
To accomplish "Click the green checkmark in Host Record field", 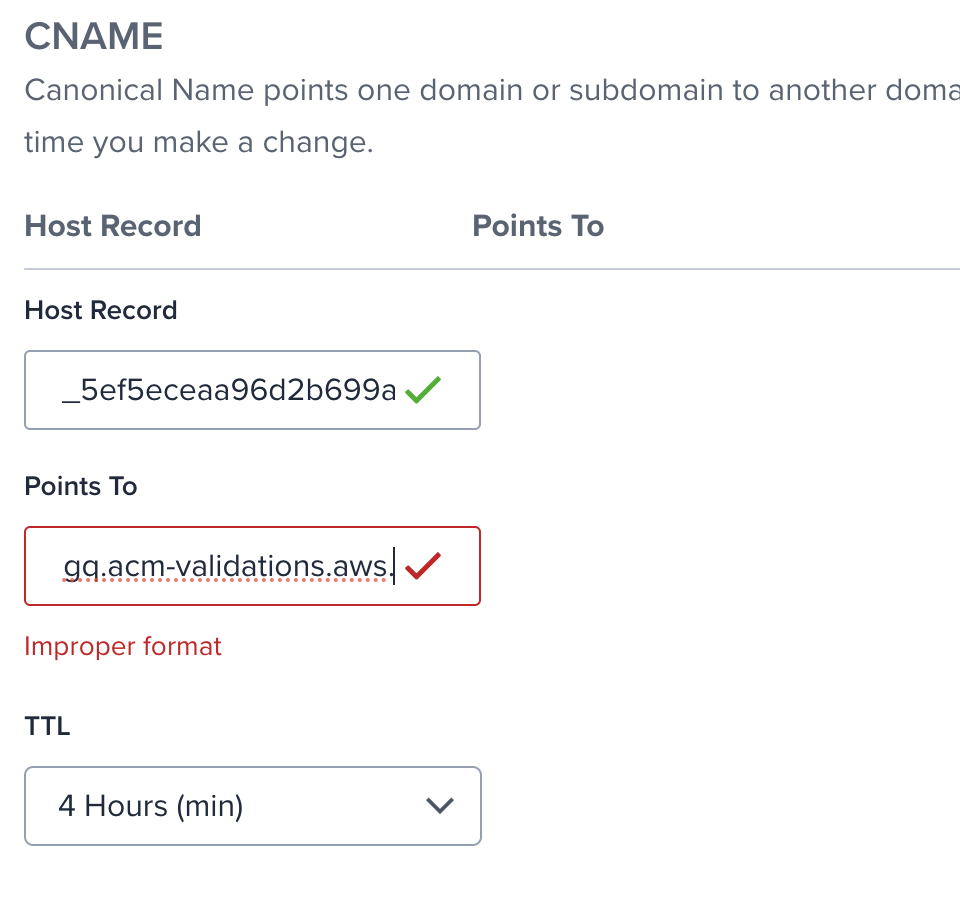I will 424,391.
